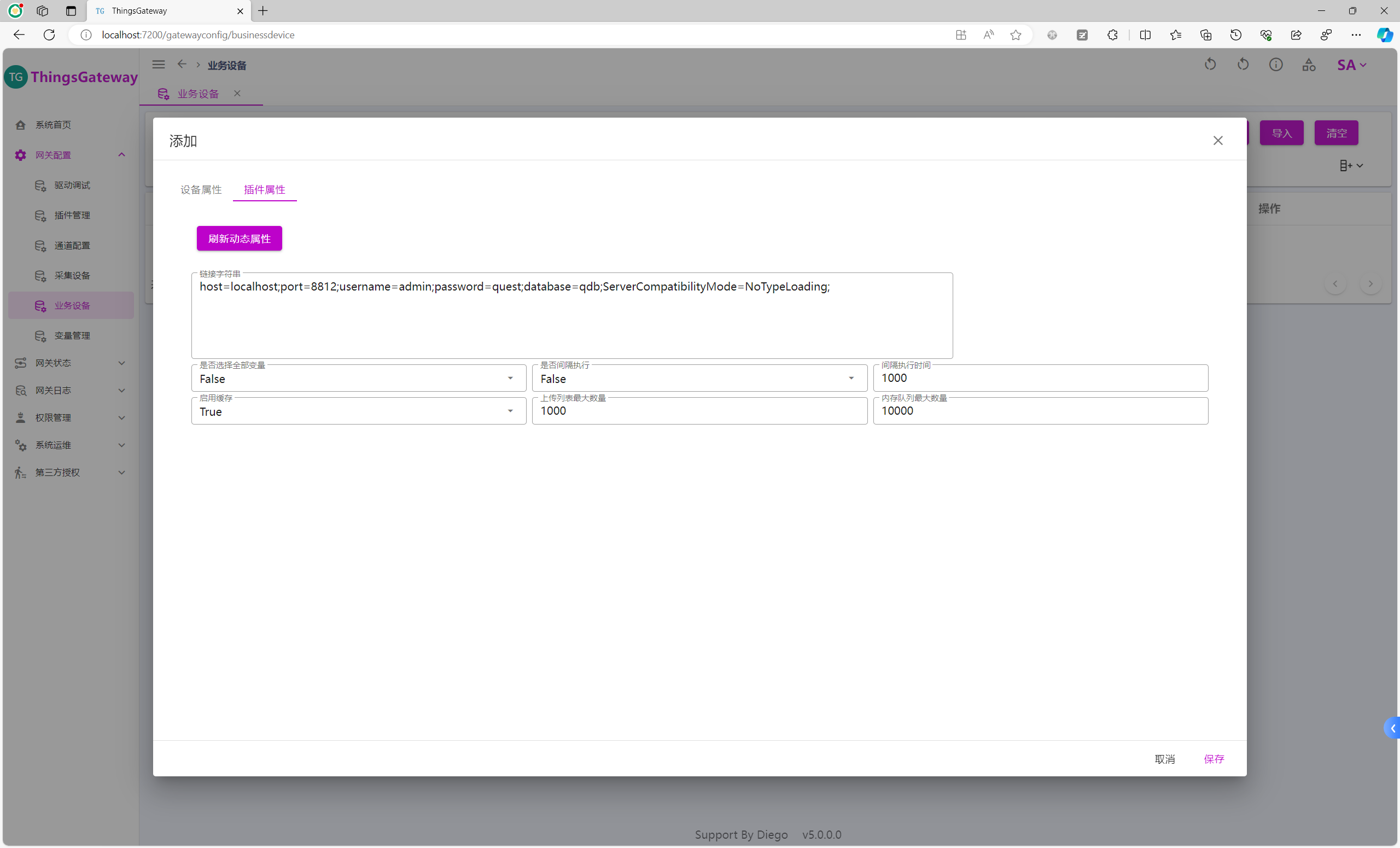Open the SA user menu
Screen dimensions: 1400x848
(x=1351, y=65)
